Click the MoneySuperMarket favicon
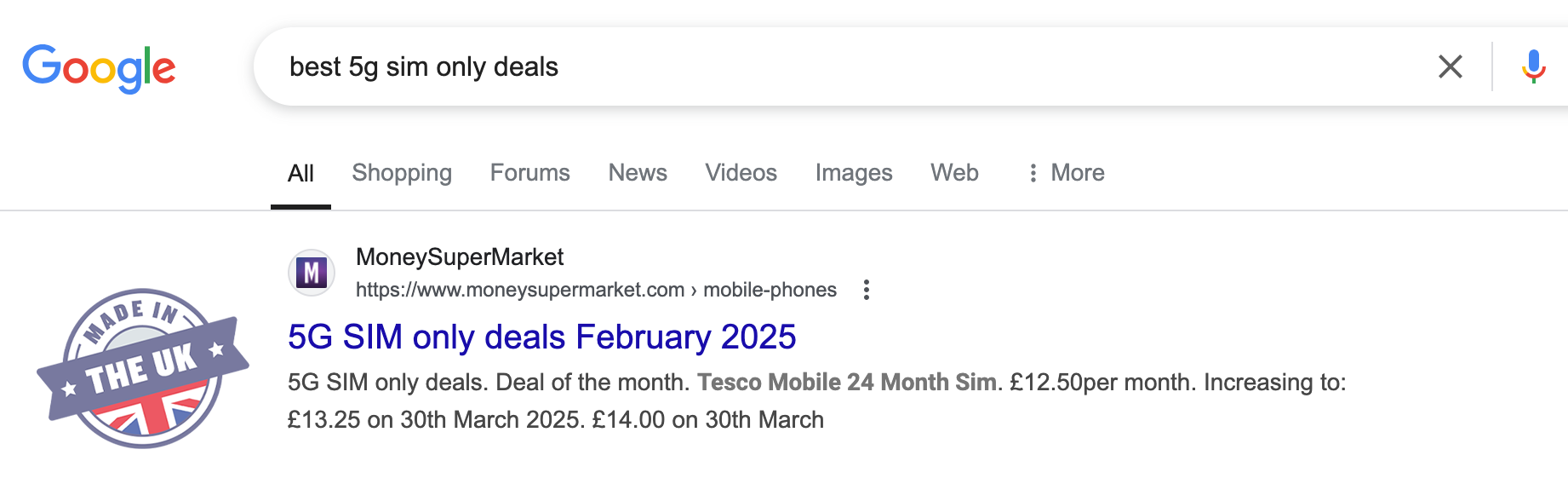 coord(312,273)
